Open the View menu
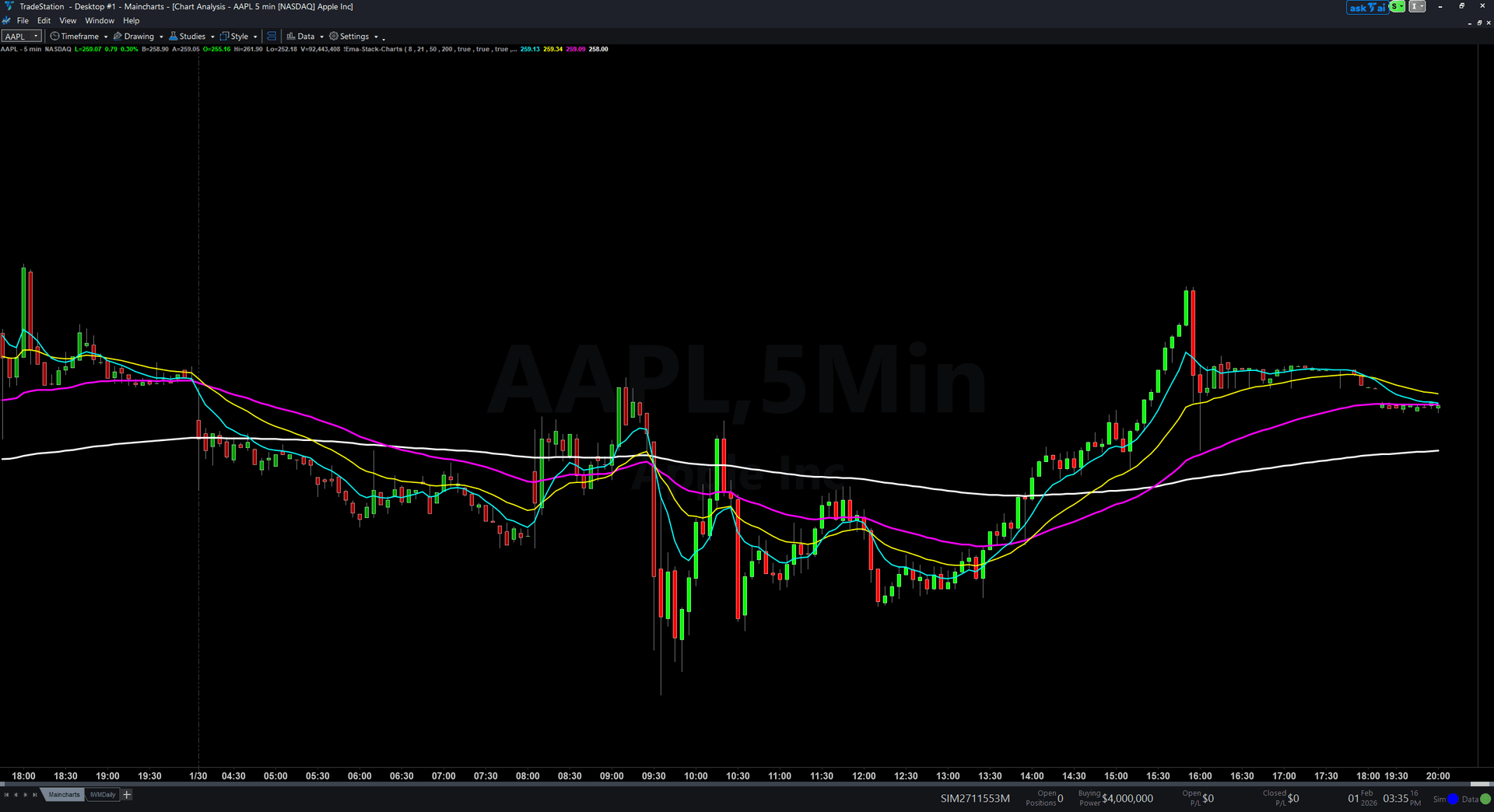This screenshot has height=812, width=1494. [68, 20]
